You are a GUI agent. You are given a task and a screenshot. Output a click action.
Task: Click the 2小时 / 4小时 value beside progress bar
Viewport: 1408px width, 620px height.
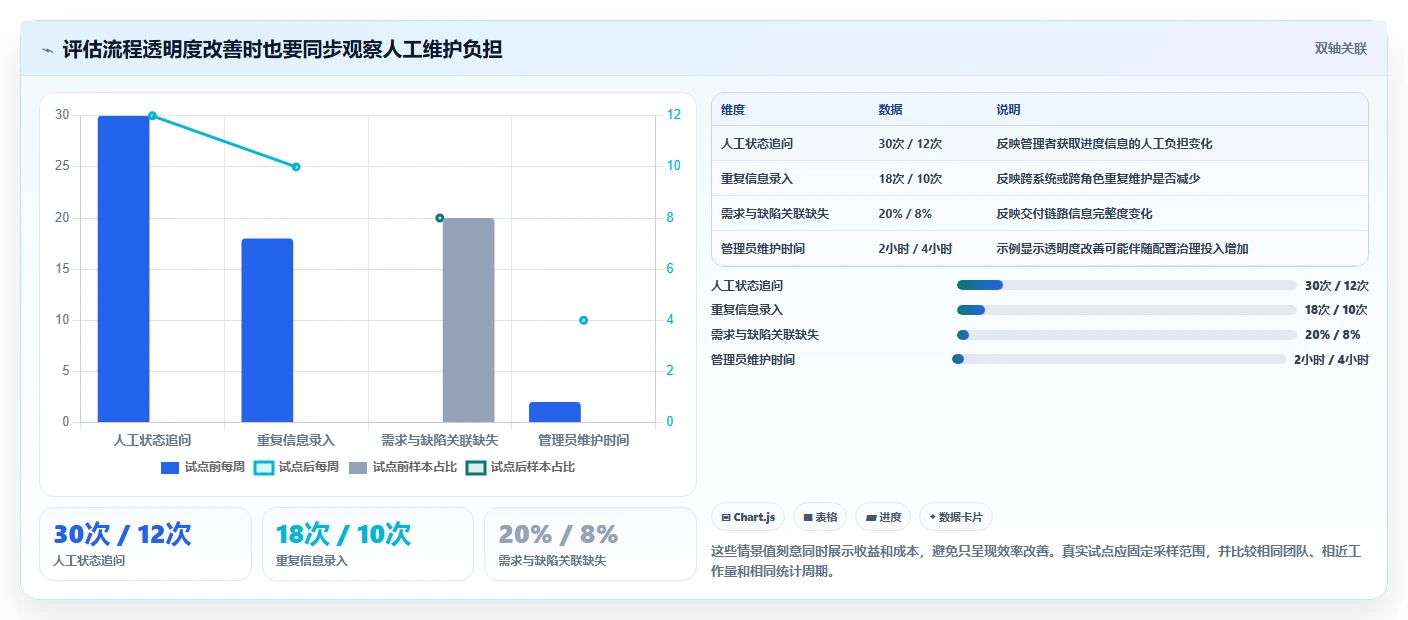click(1331, 359)
